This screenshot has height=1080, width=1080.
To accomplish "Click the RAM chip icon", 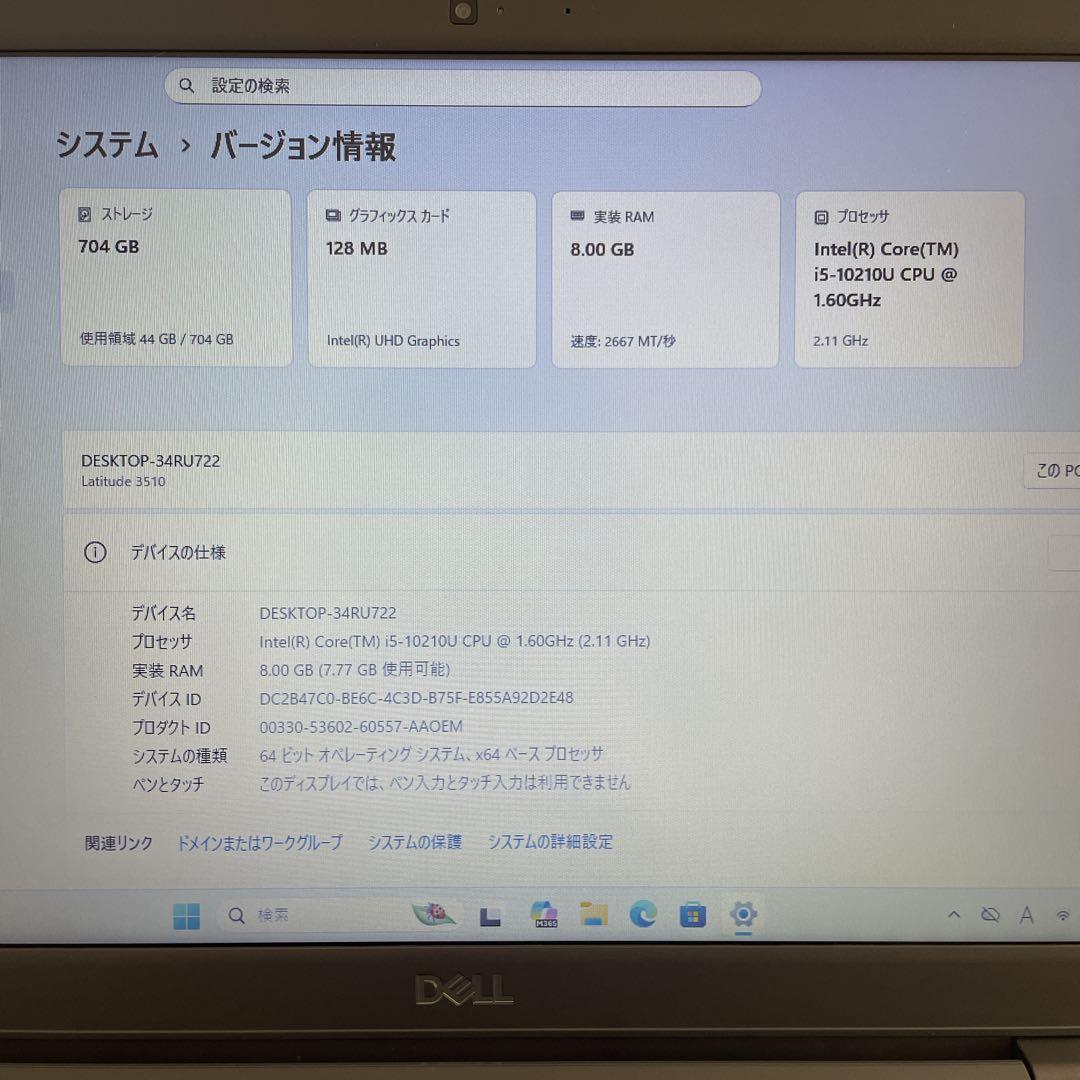I will pos(577,216).
